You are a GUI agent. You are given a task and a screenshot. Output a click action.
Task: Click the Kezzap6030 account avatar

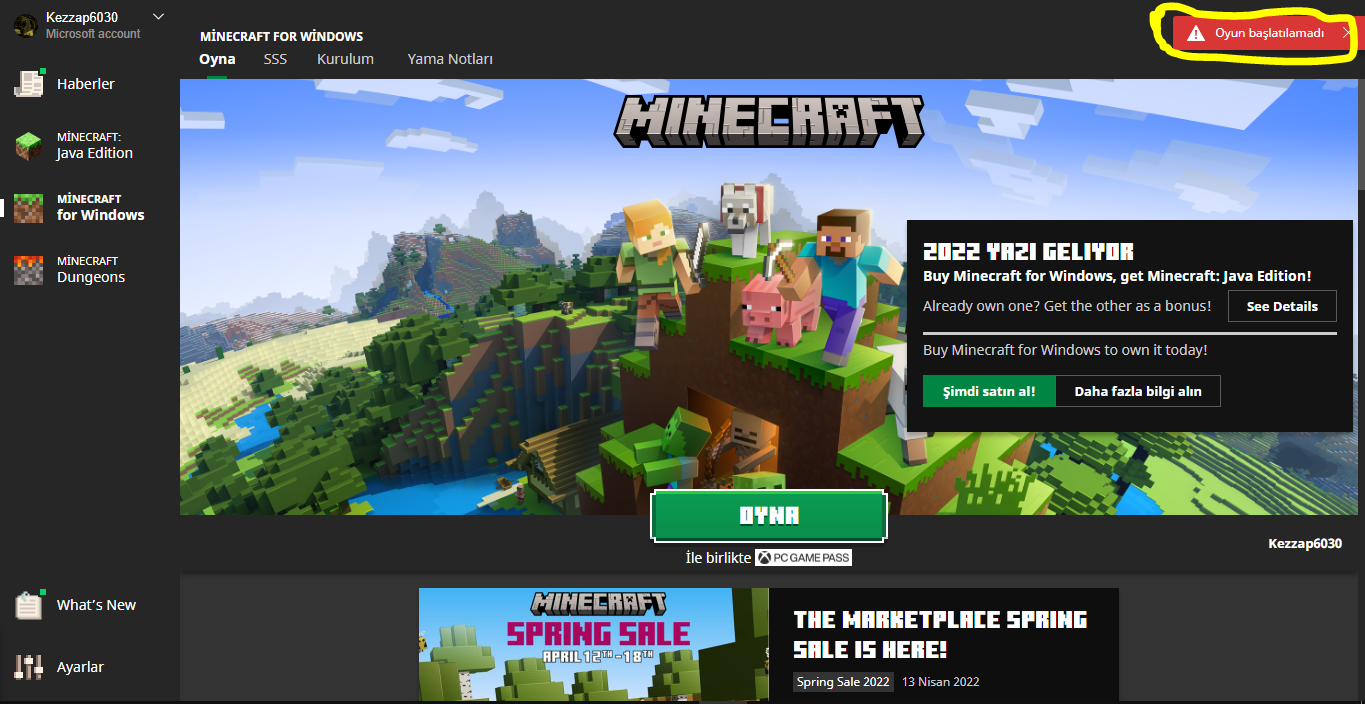point(25,26)
